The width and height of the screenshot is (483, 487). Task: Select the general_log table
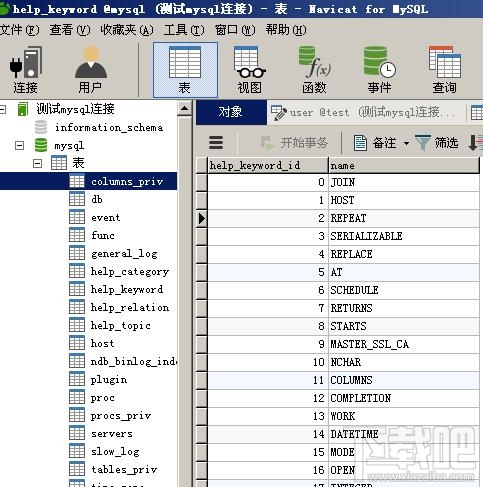[124, 254]
